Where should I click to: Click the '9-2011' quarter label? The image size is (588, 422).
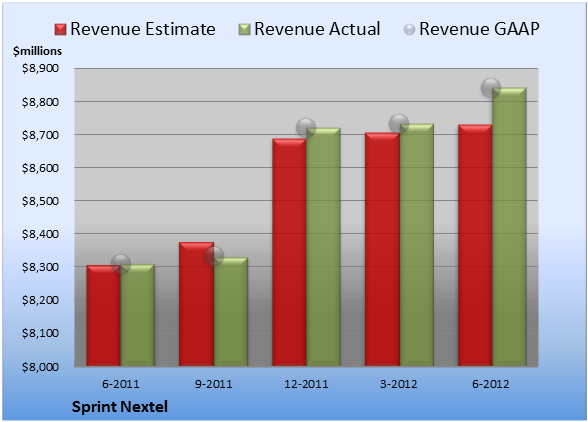coord(214,384)
